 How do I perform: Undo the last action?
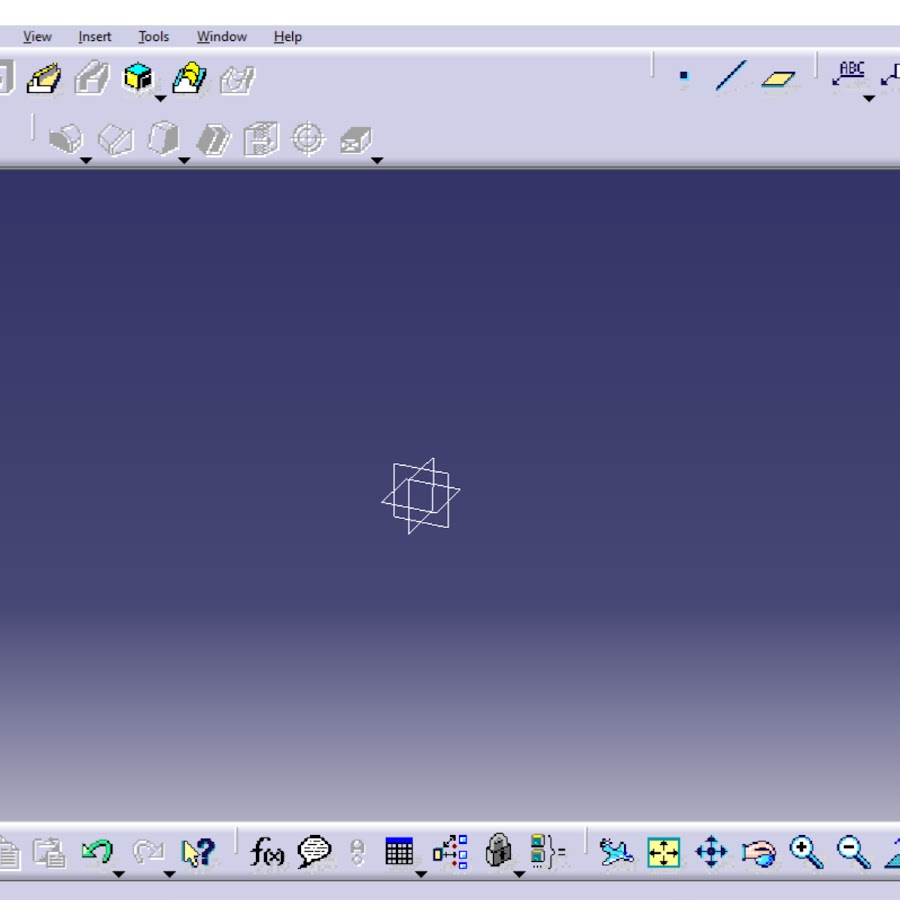click(97, 851)
